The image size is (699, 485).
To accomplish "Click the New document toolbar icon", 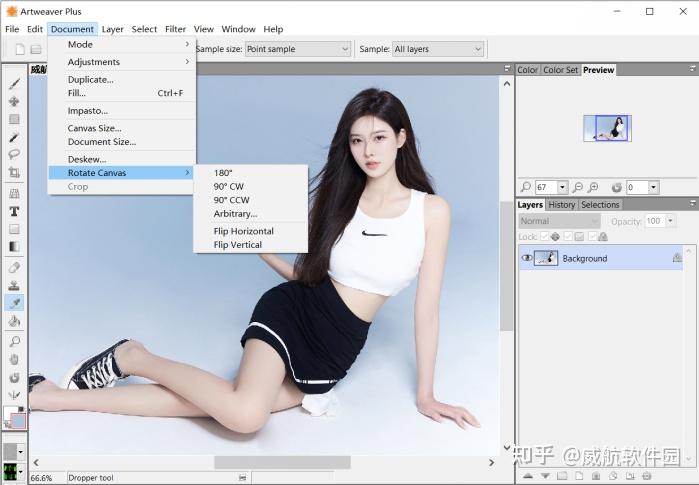I will (20, 49).
